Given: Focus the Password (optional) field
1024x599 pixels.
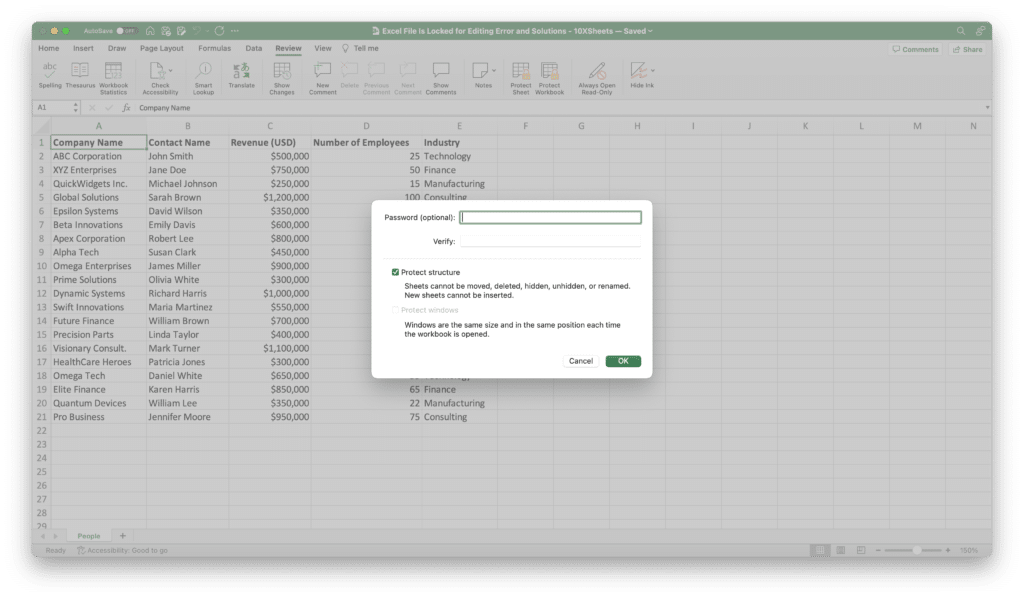Looking at the screenshot, I should tap(550, 218).
